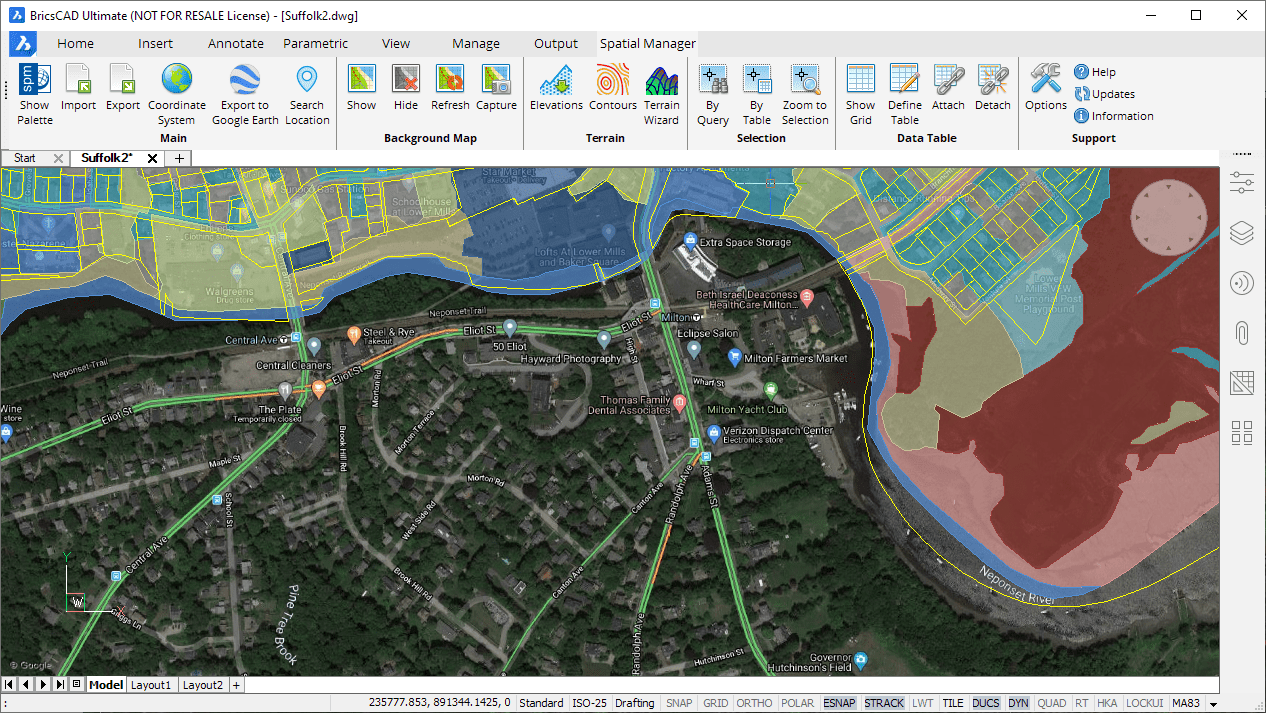Launch the Terrain Wizard

pos(661,94)
